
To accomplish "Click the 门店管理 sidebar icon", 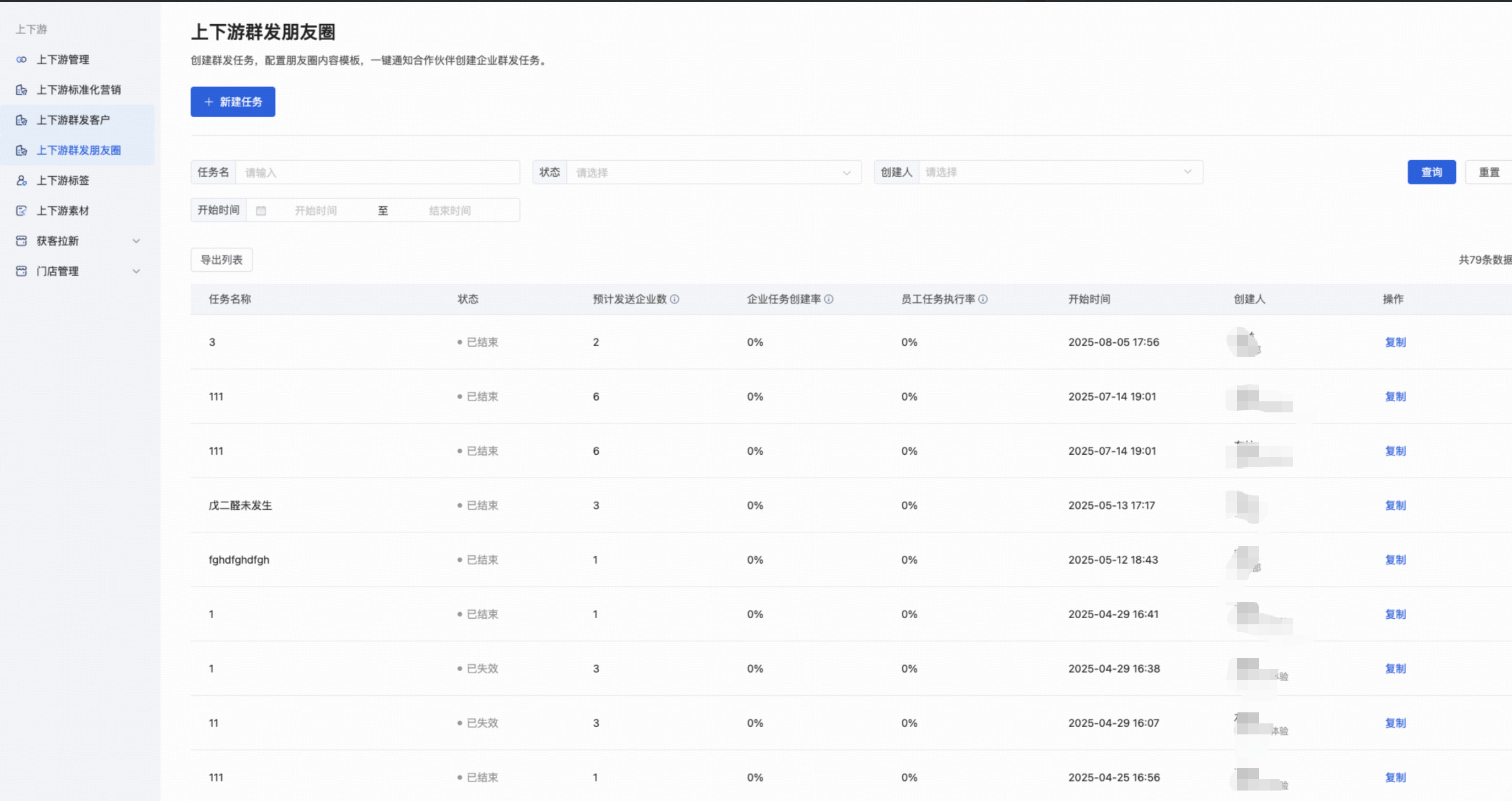I will click(21, 271).
